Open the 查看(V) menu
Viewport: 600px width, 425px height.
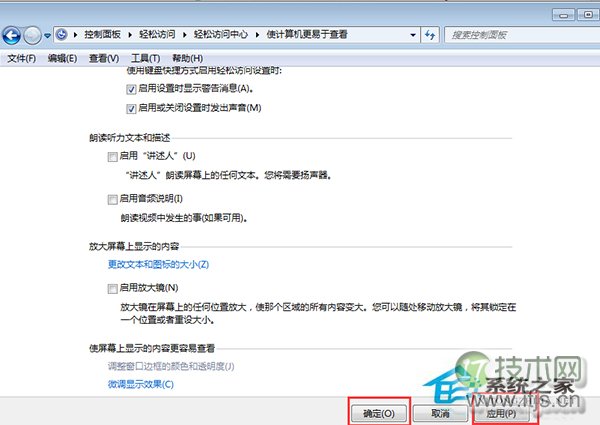pos(104,59)
